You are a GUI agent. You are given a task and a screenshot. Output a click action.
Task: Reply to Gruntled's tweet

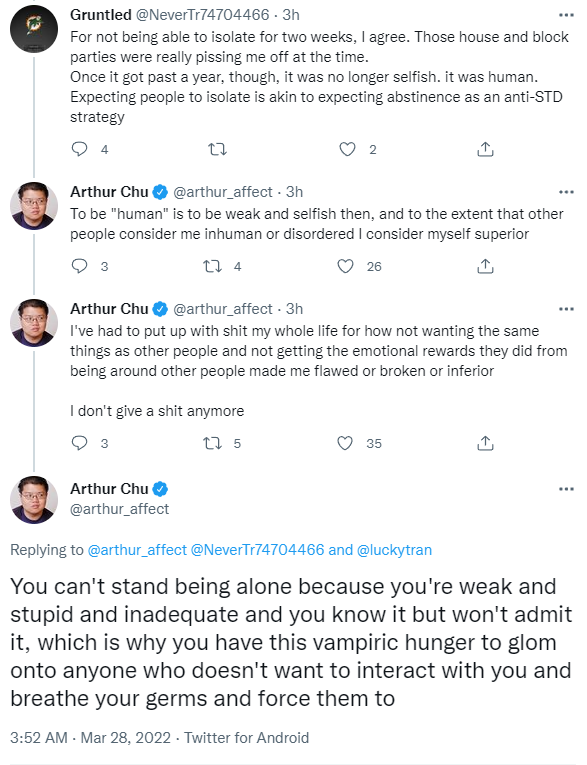coord(79,149)
